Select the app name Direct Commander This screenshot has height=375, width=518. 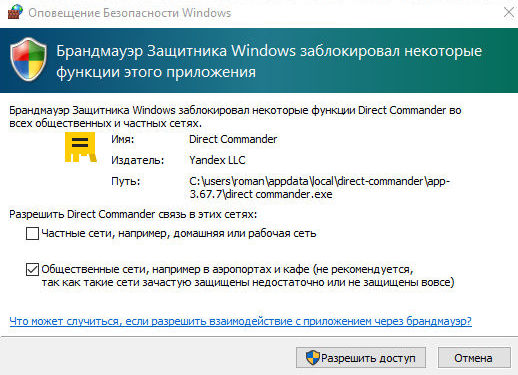point(233,139)
